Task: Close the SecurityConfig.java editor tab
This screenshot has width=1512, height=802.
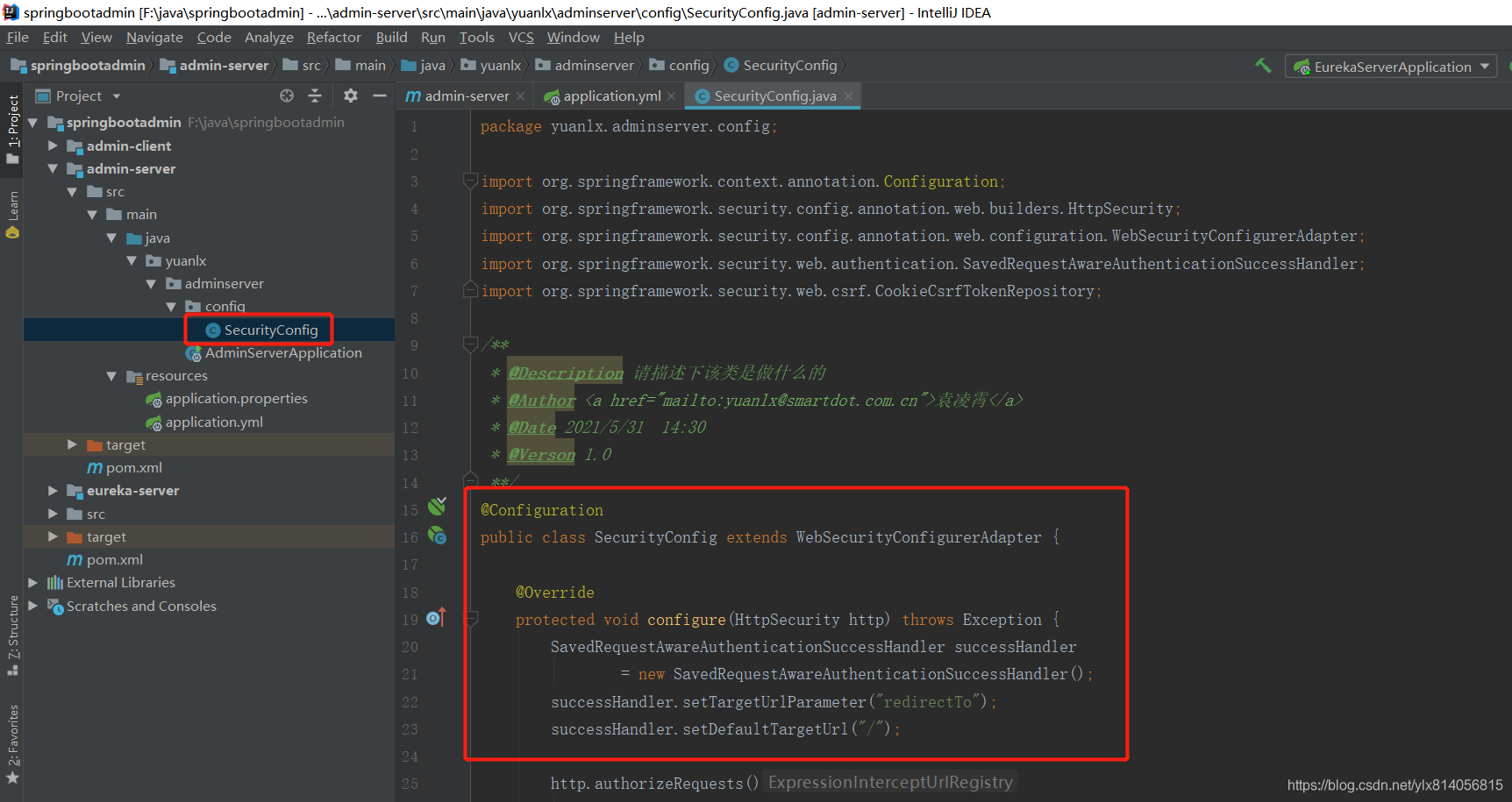Action: click(848, 96)
